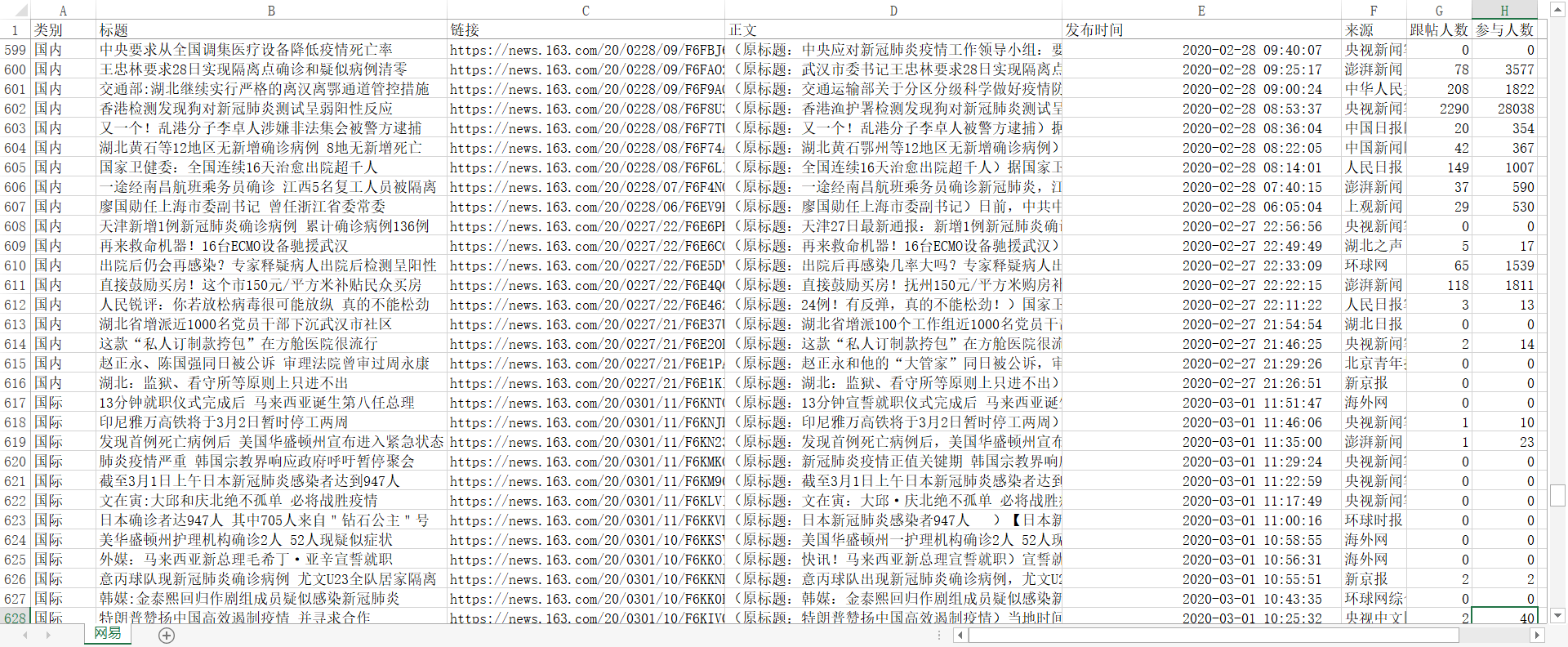Select column H header

tap(1504, 10)
